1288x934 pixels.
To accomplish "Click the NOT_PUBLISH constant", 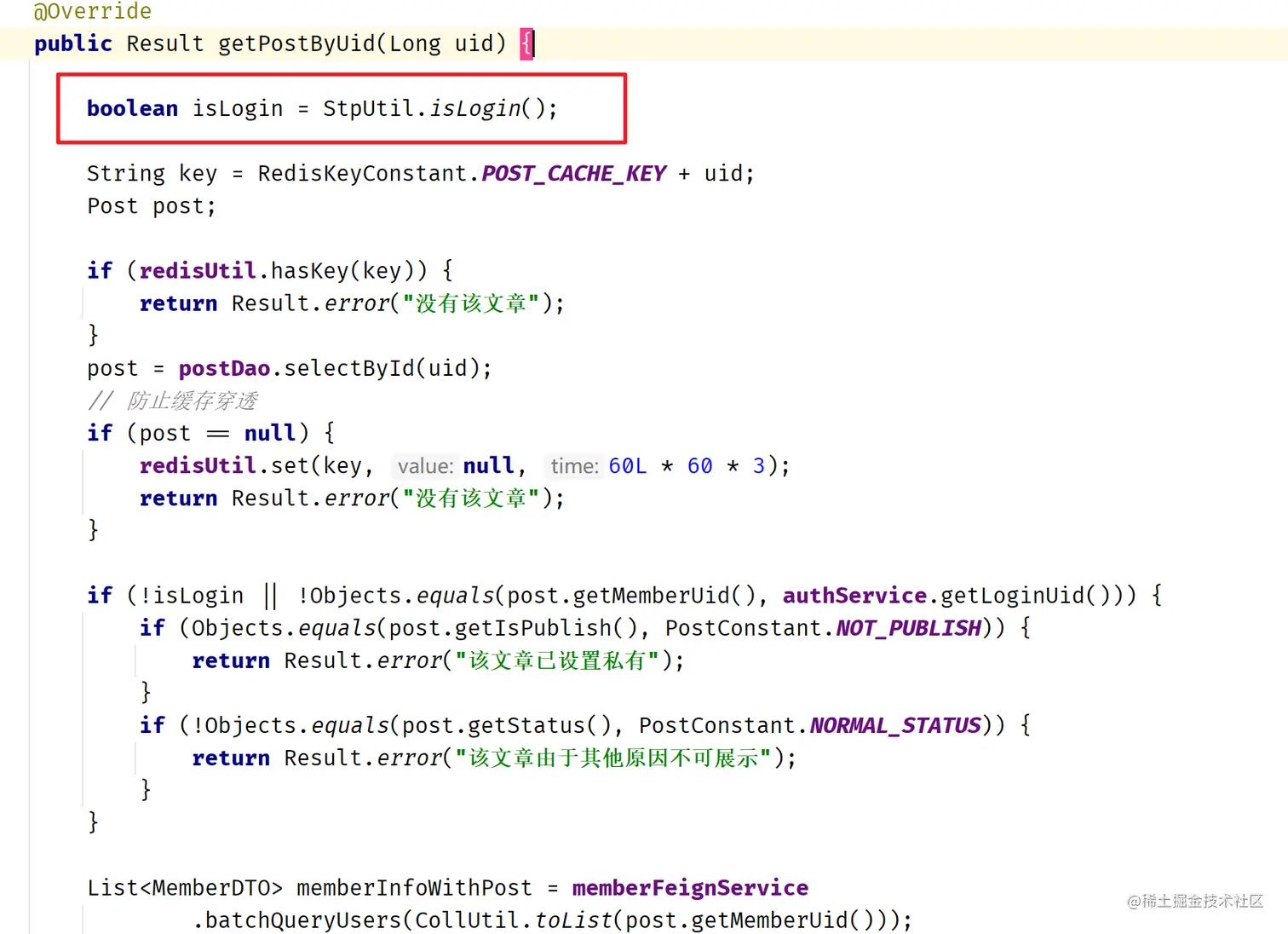I will pos(908,628).
